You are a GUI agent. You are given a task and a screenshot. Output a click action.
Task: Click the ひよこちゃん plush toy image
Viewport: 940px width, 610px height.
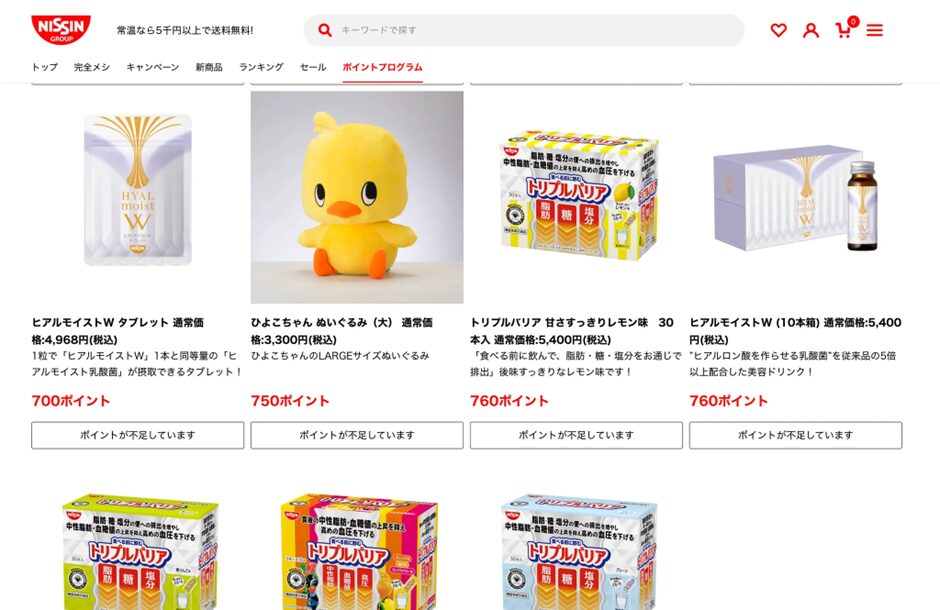point(357,197)
